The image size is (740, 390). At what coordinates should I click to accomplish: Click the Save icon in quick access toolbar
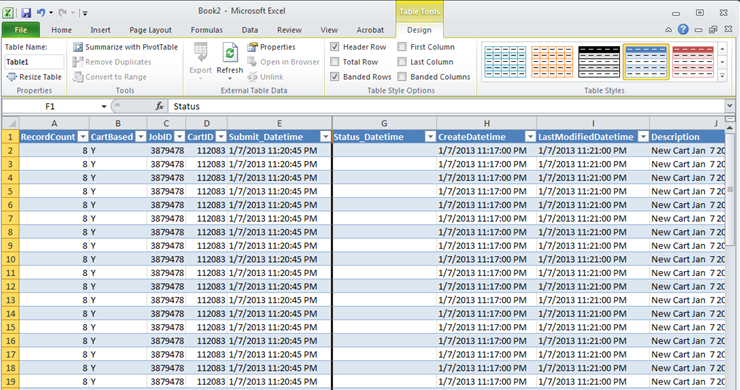(x=26, y=13)
